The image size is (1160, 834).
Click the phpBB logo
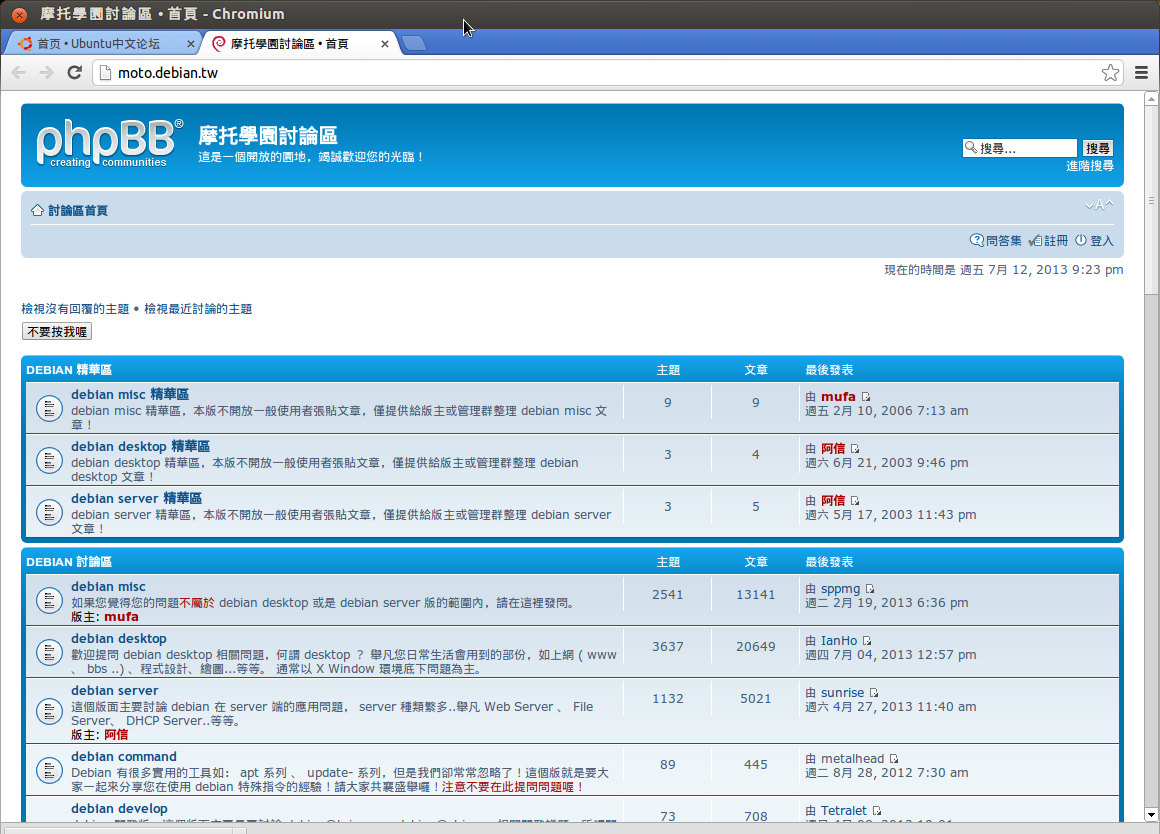(109, 142)
